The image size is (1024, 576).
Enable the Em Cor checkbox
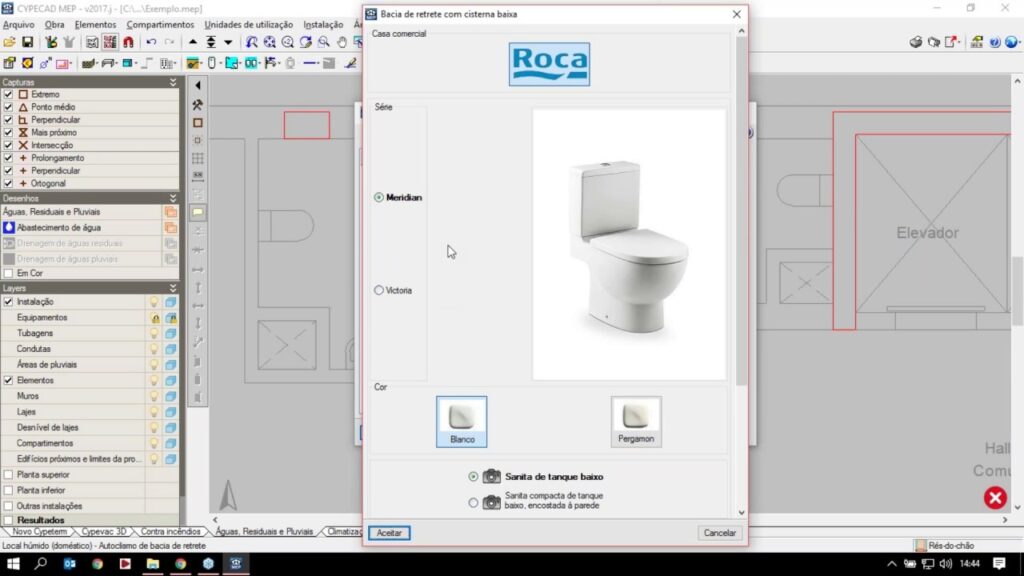[x=8, y=273]
